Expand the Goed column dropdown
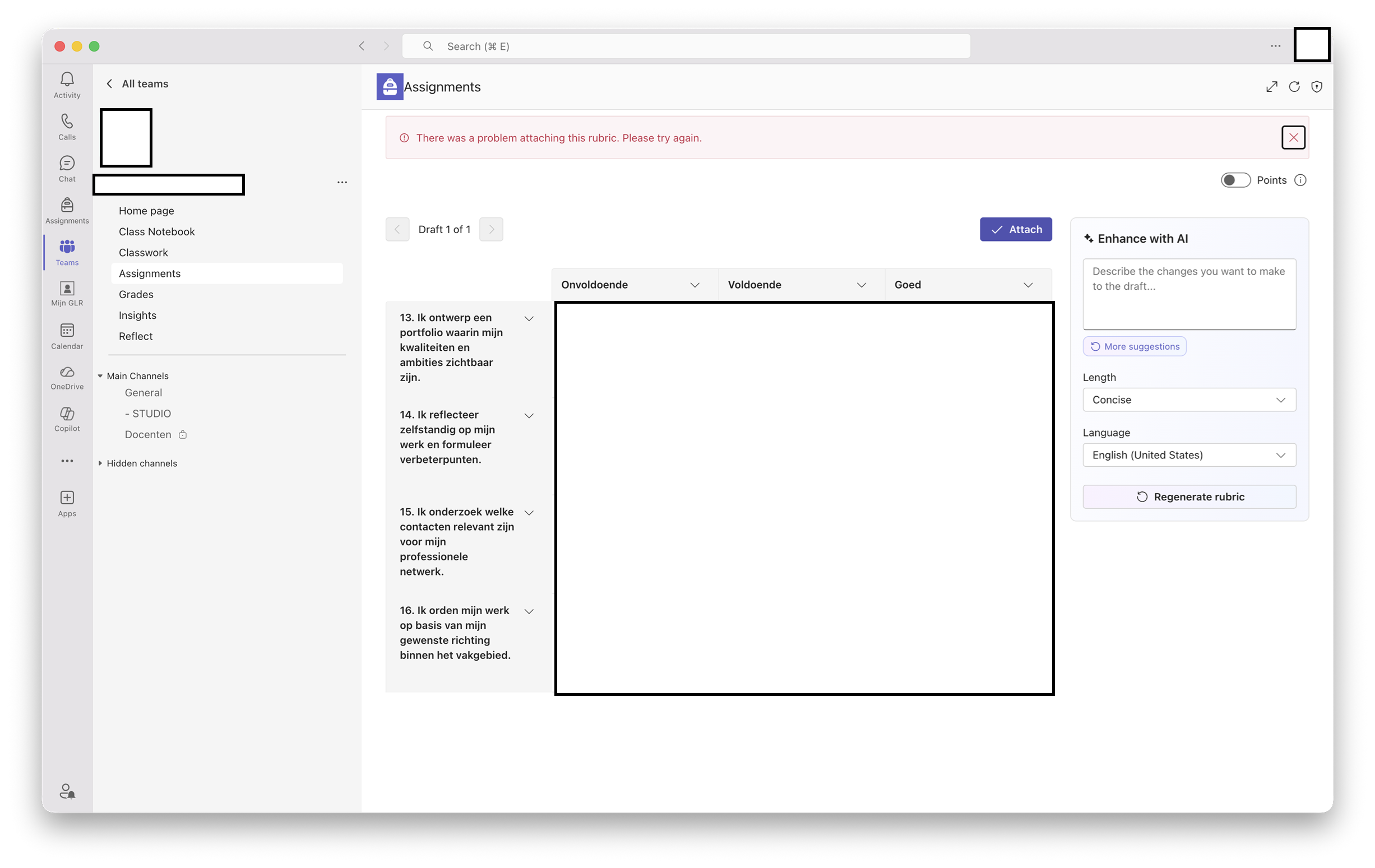 click(1028, 285)
